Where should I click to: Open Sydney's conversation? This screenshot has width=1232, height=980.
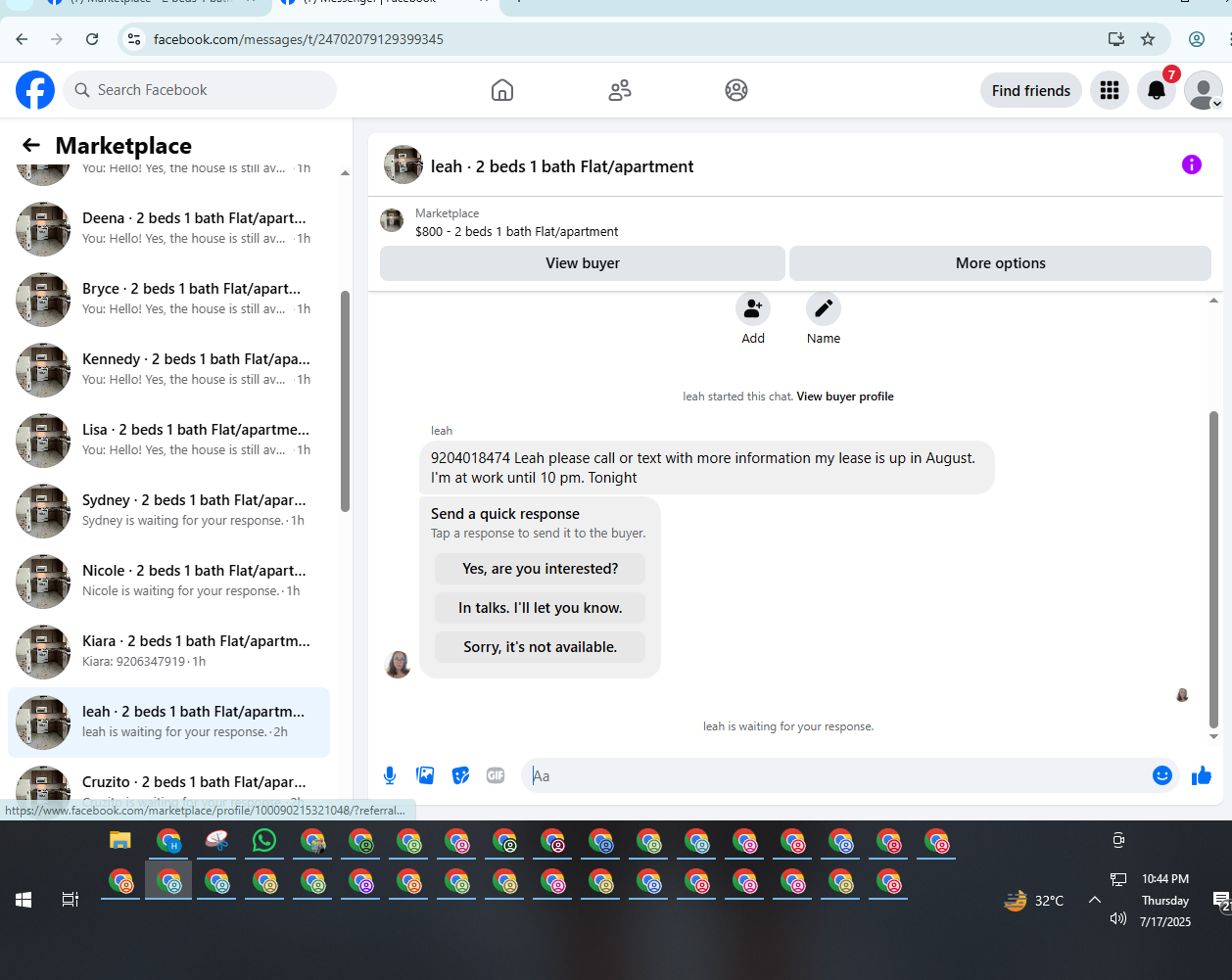(168, 511)
